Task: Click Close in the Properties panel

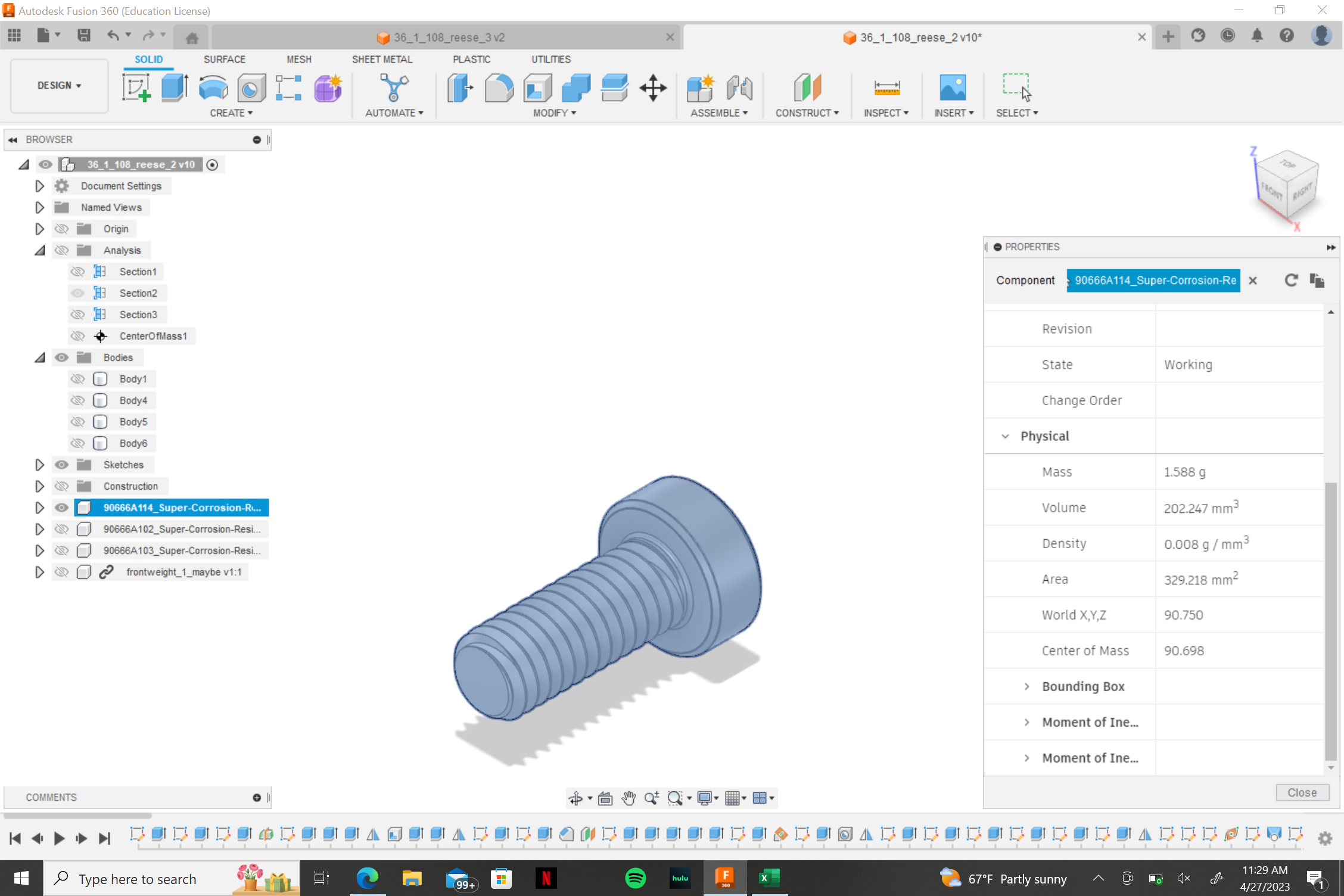Action: click(1302, 792)
